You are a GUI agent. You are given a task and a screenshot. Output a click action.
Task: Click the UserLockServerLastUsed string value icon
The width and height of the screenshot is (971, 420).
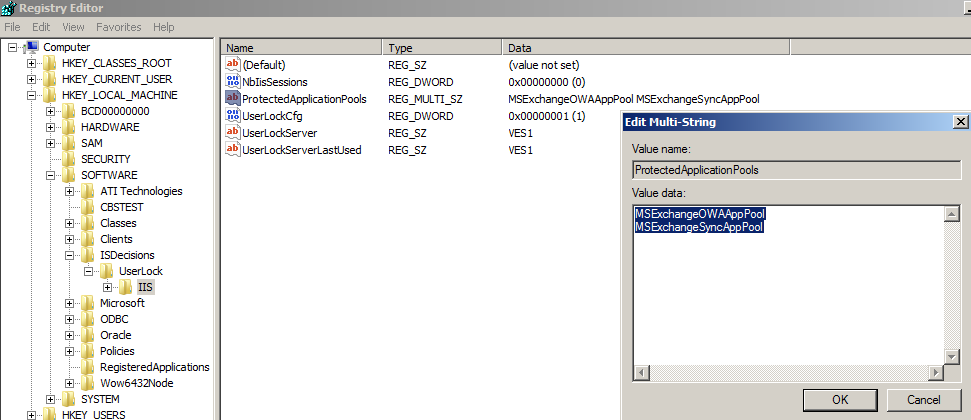click(x=233, y=150)
